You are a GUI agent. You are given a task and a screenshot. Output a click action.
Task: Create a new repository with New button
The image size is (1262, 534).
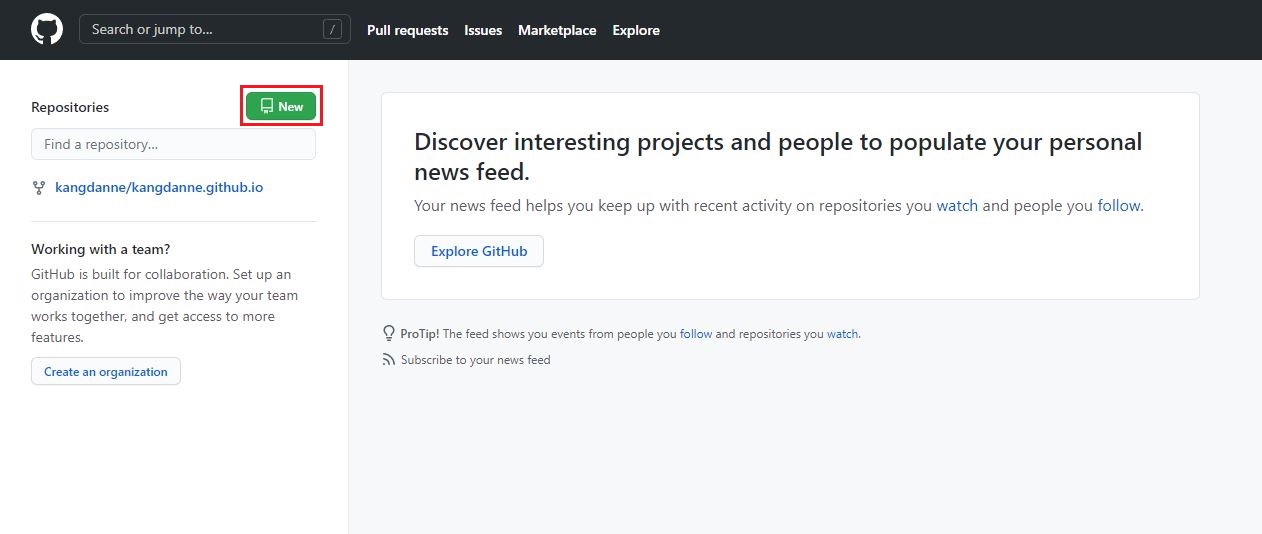coord(281,106)
